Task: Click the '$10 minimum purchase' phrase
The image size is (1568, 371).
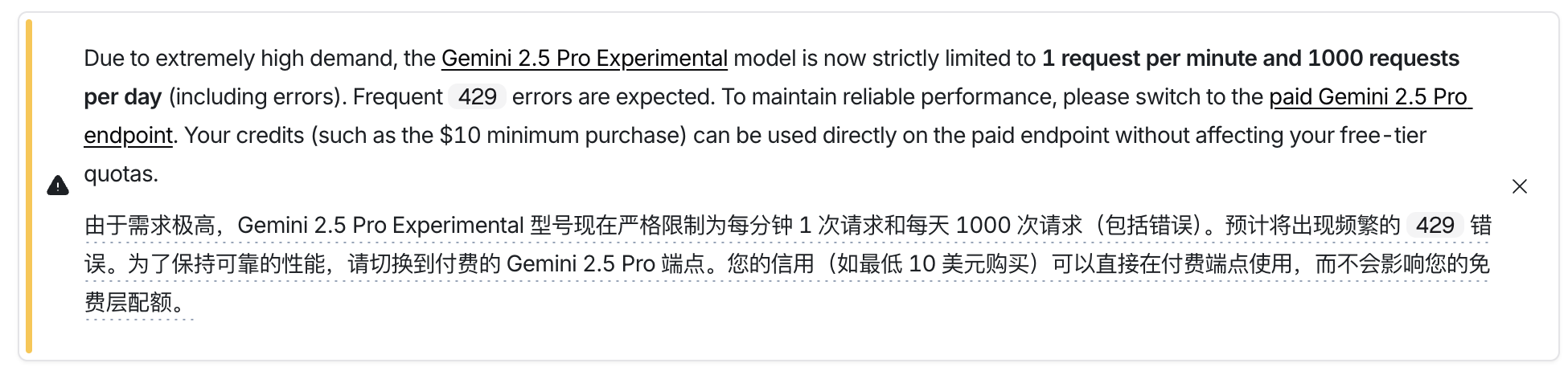Action: [562, 136]
